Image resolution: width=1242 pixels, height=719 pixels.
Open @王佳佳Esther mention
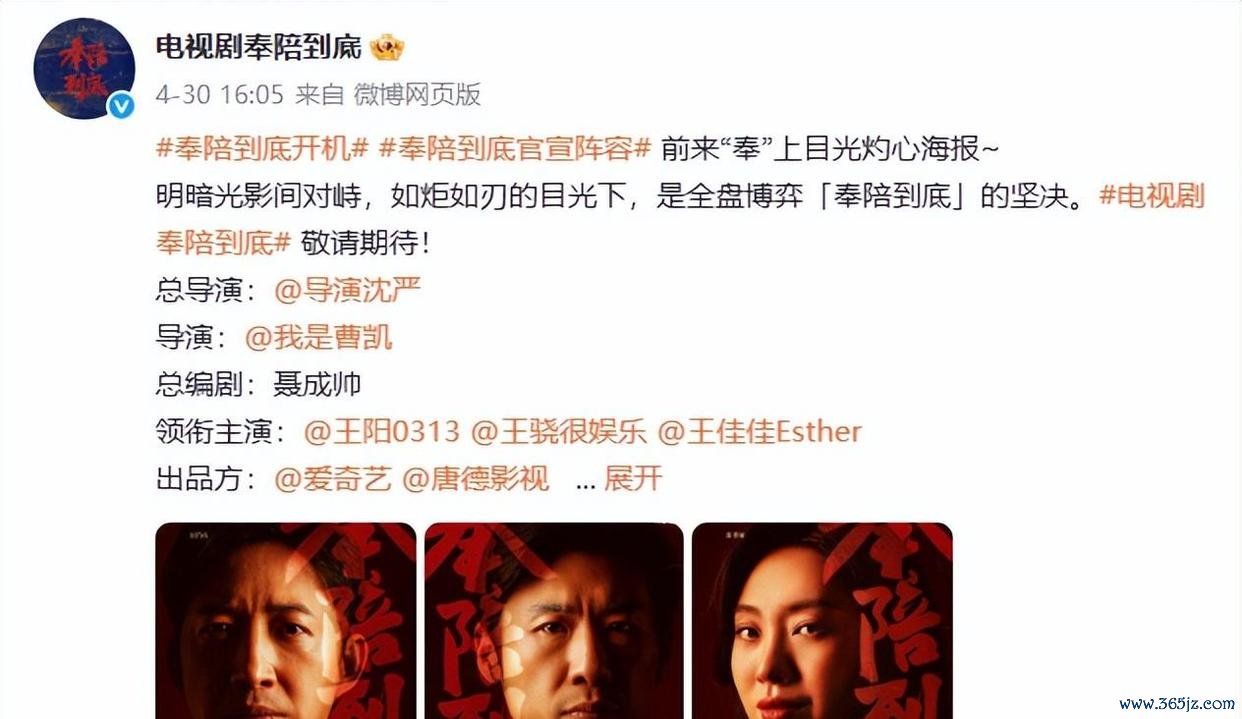760,432
